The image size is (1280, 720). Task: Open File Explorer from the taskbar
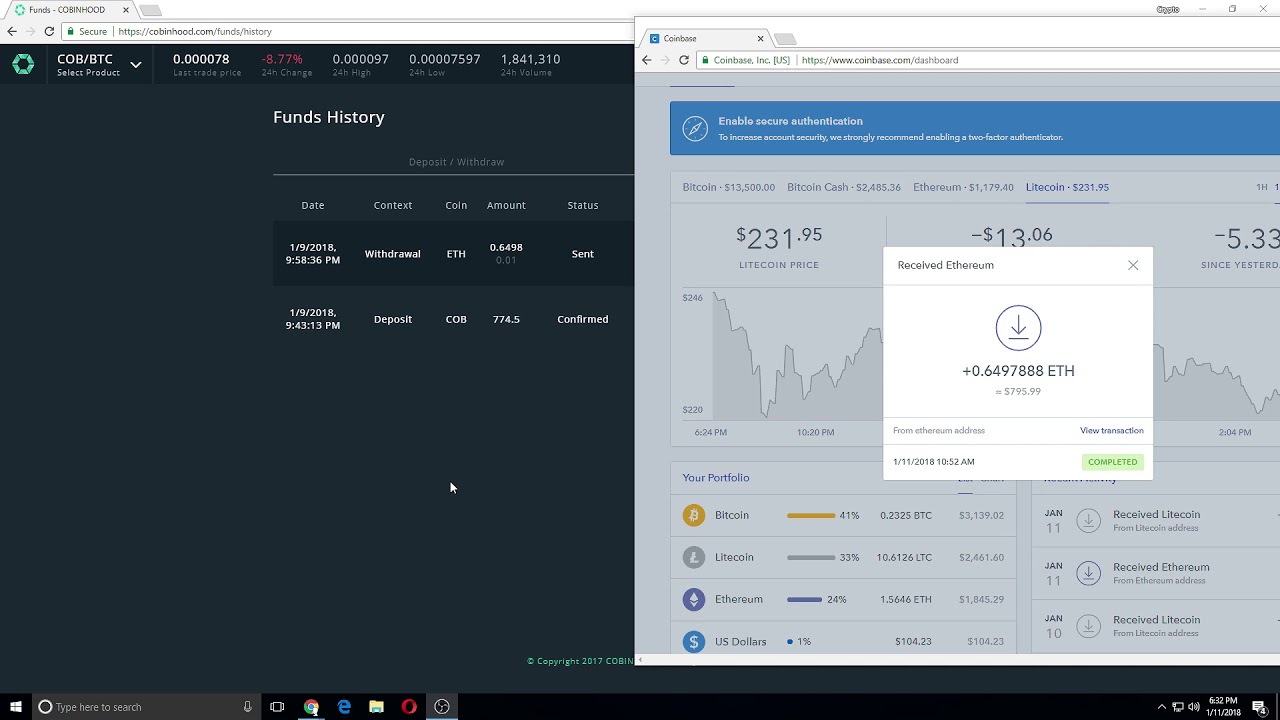(376, 707)
